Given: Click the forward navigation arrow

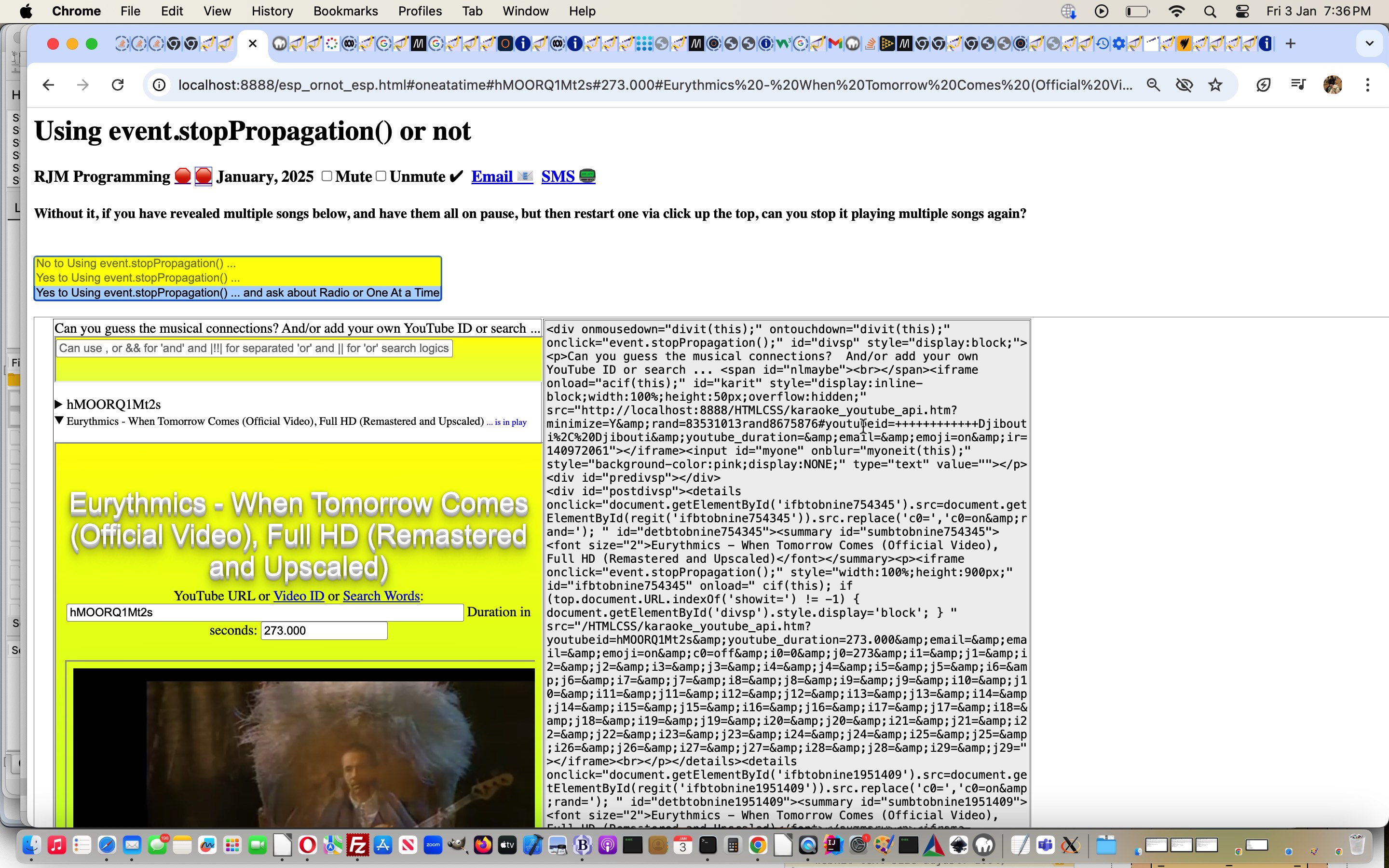Looking at the screenshot, I should (83, 85).
